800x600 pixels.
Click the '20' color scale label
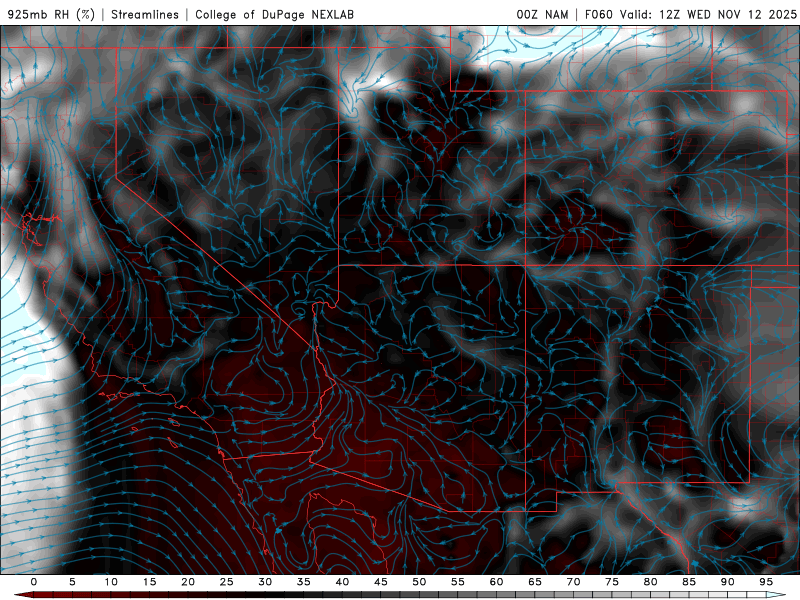click(x=188, y=582)
